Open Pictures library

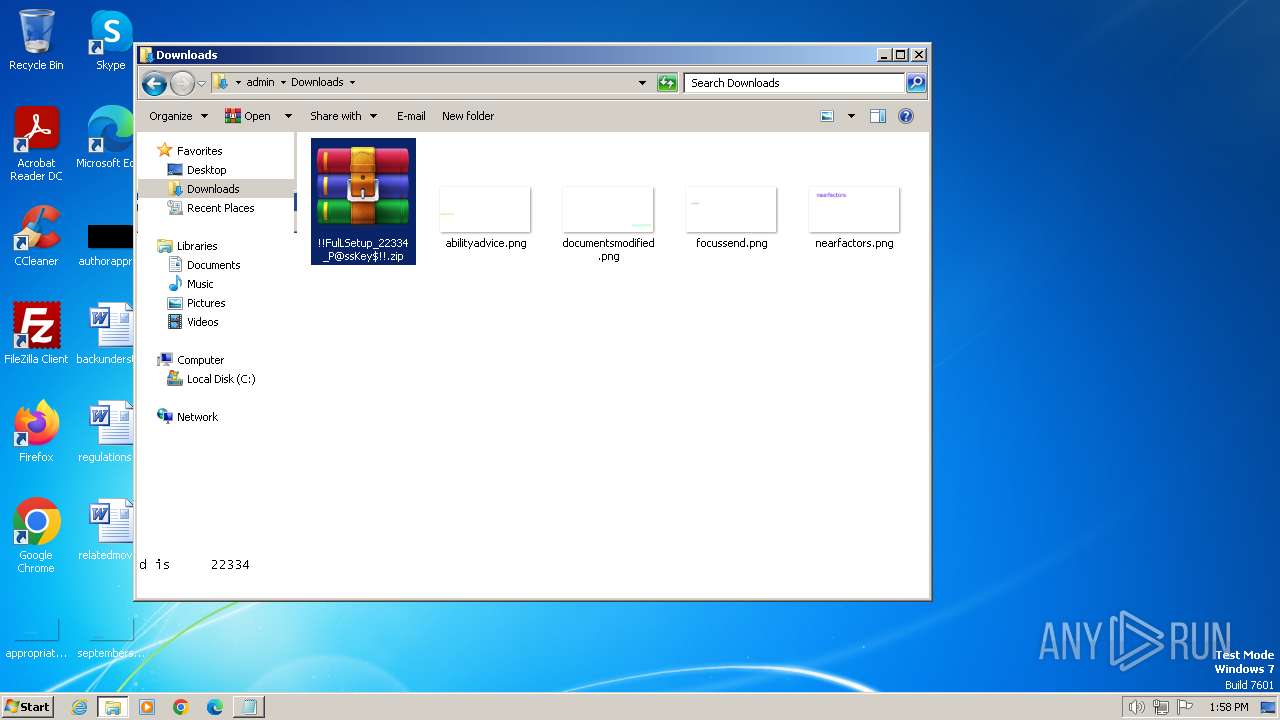206,303
